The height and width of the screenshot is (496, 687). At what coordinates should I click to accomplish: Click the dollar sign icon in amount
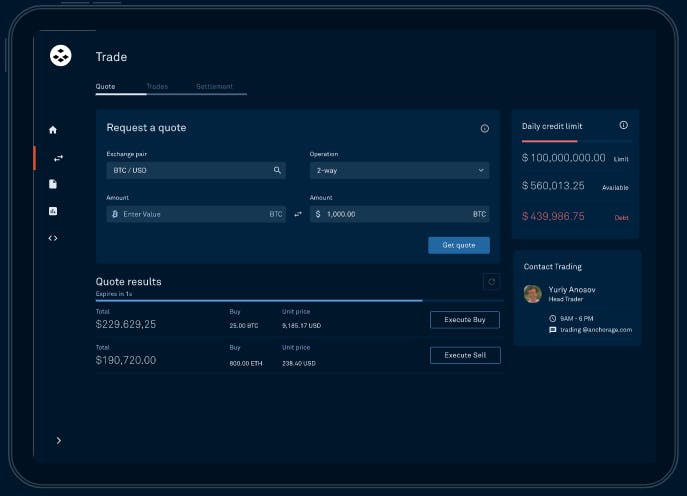click(x=318, y=214)
